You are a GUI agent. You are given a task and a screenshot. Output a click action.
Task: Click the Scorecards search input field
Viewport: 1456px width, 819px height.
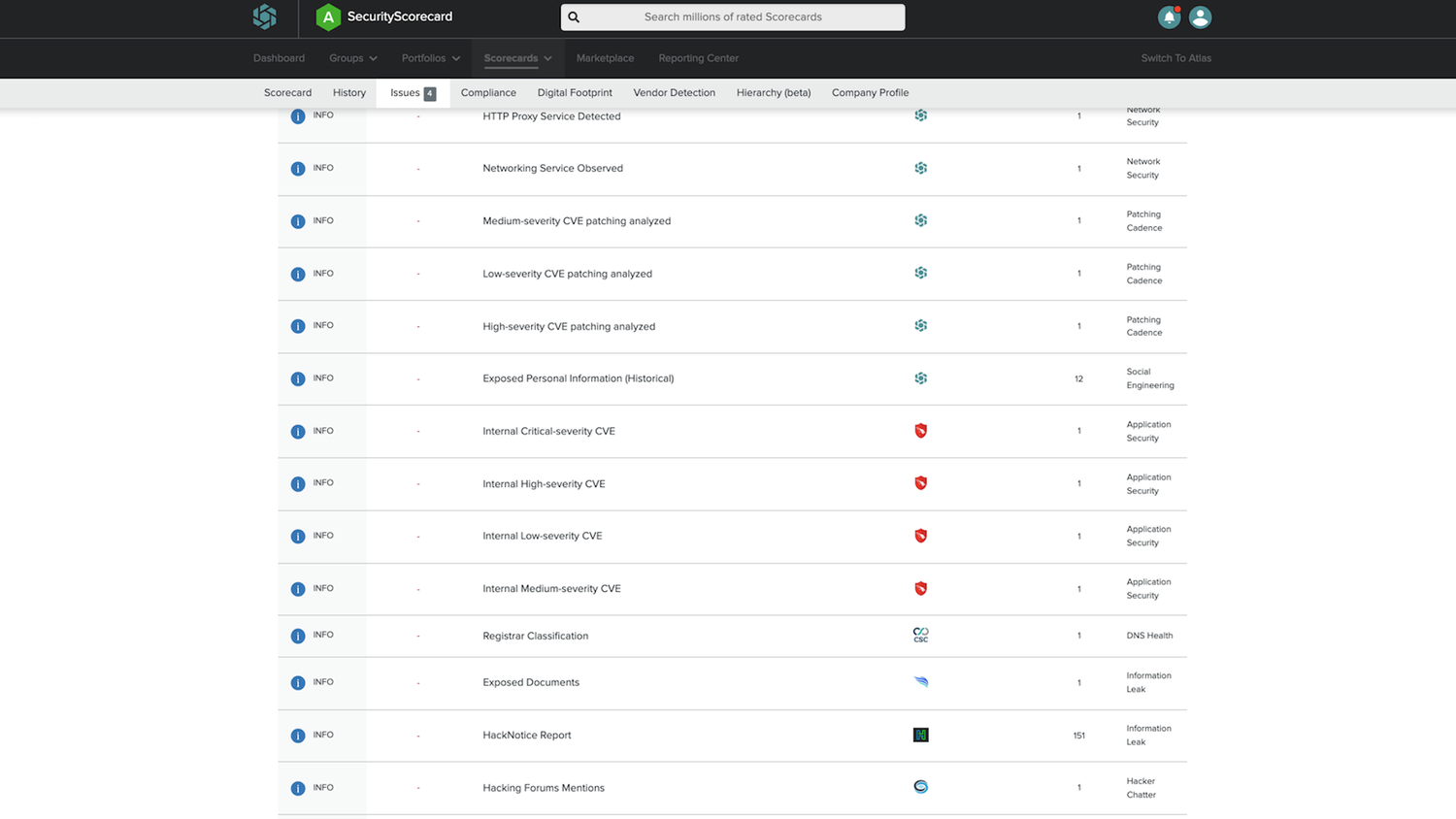tap(733, 17)
